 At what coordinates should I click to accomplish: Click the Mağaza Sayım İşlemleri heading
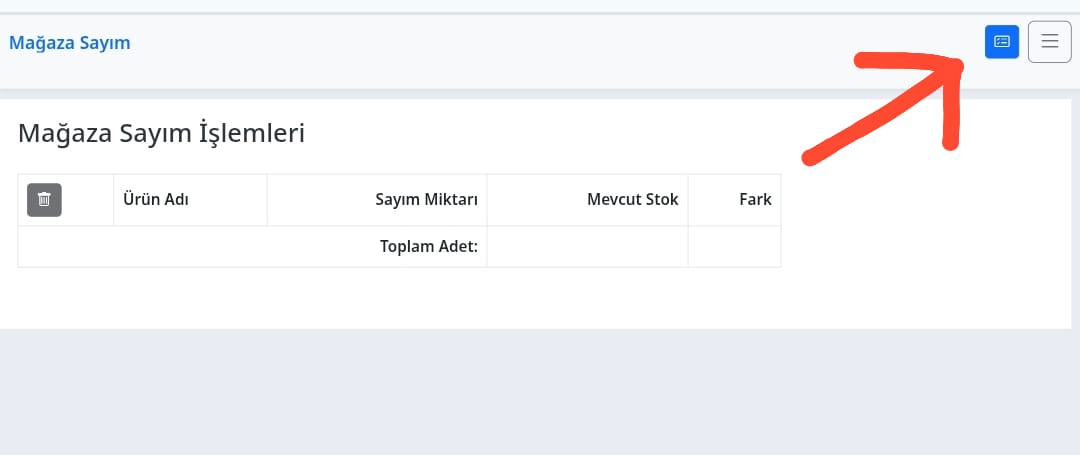[x=161, y=133]
